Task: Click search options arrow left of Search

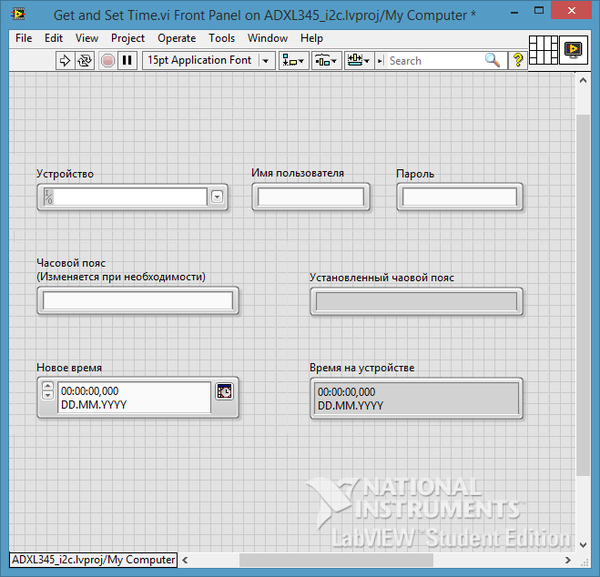Action: click(x=380, y=60)
